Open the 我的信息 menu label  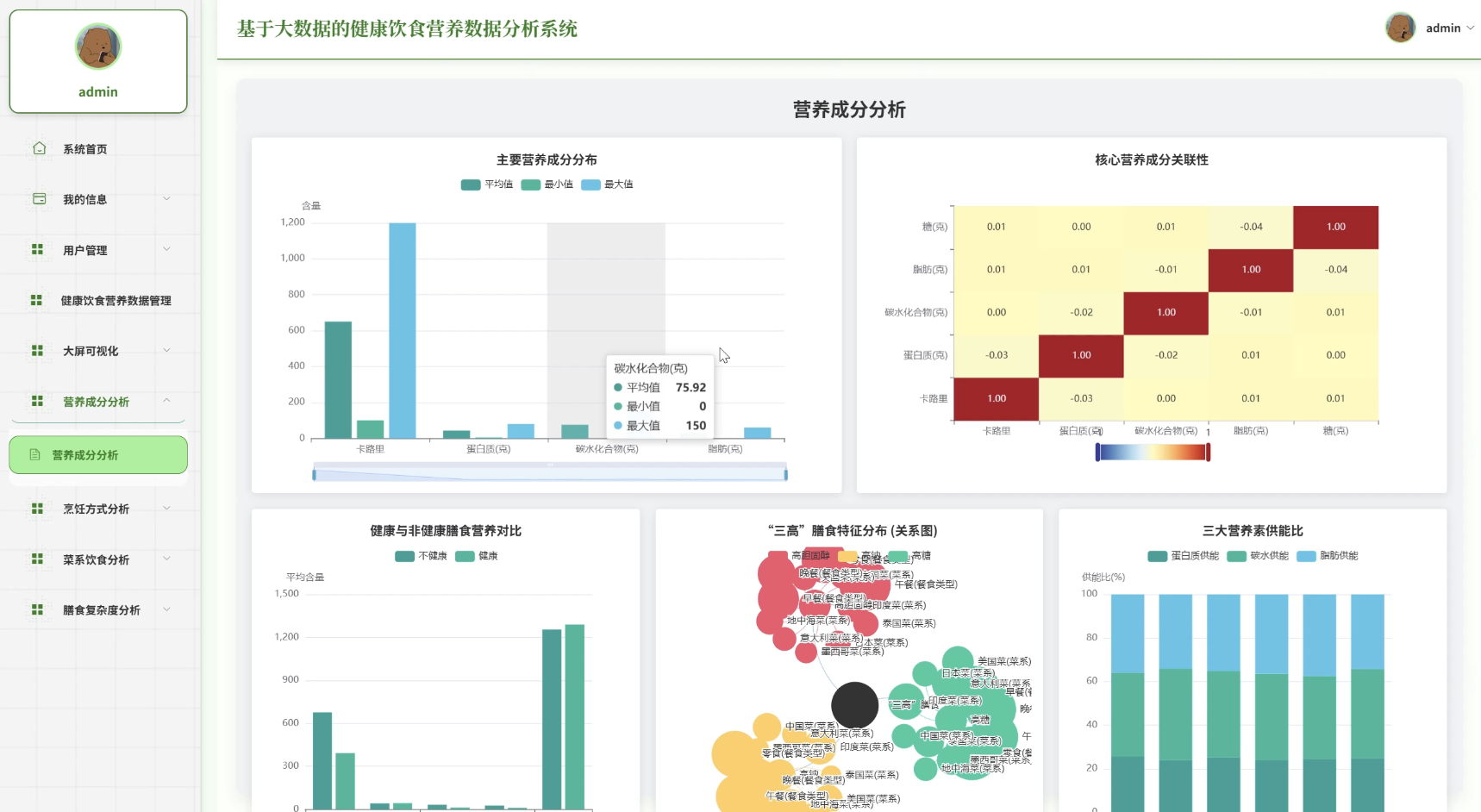[x=85, y=199]
